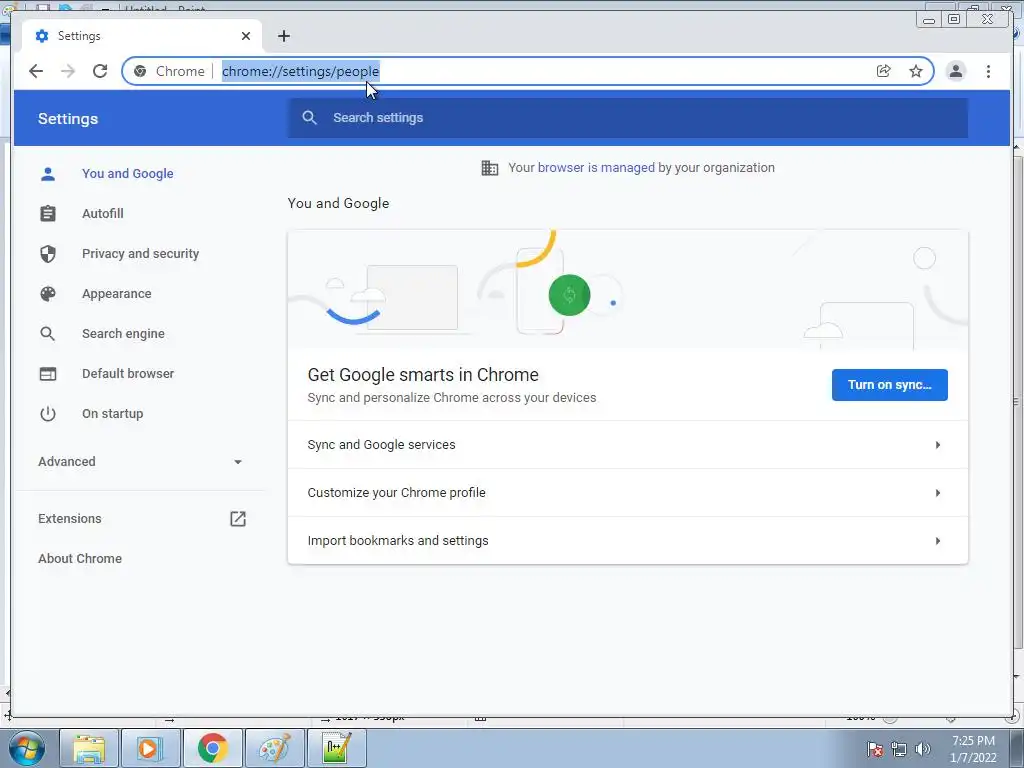This screenshot has width=1024, height=768.
Task: Open Default browser settings
Action: 128,374
